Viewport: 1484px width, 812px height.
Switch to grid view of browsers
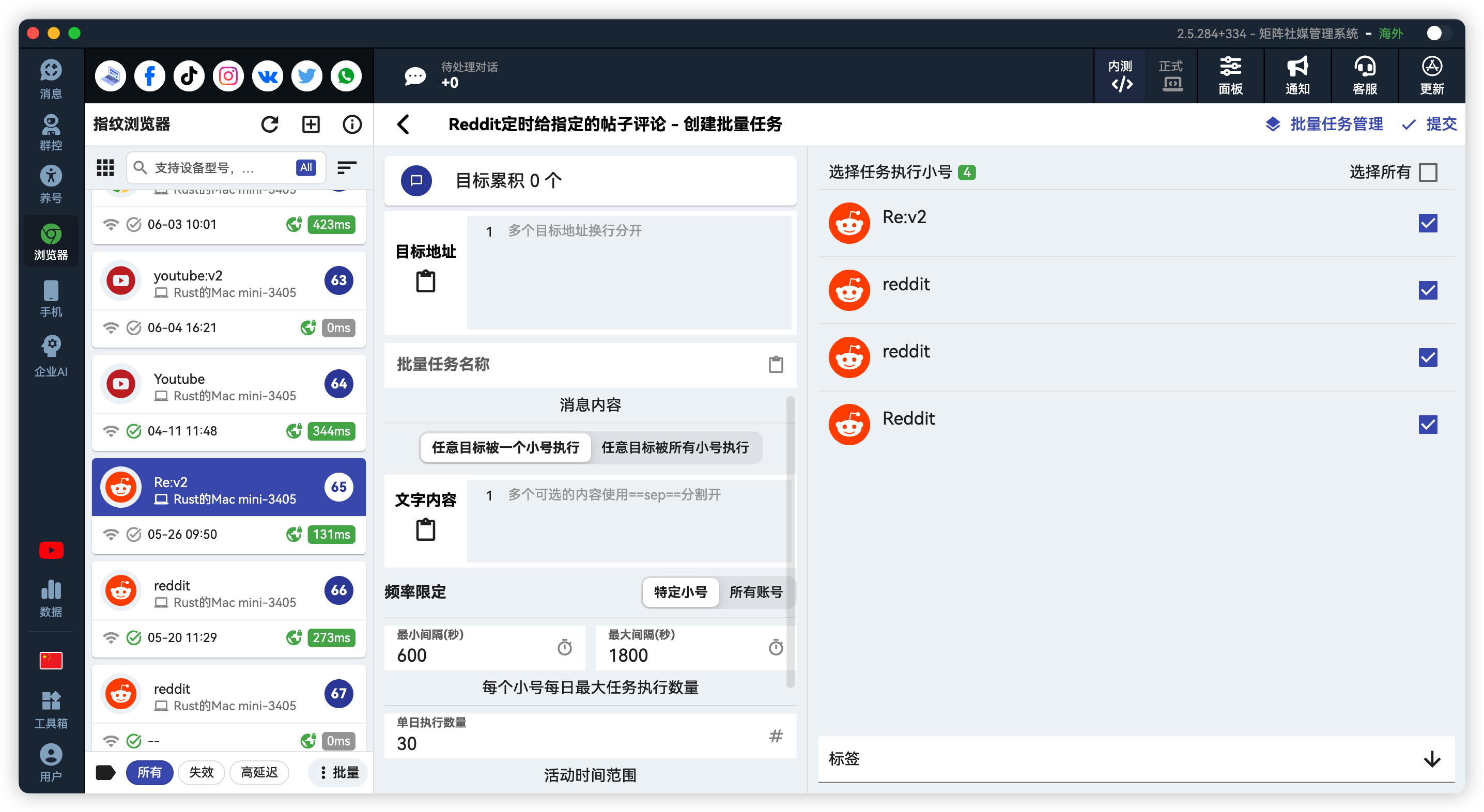[x=105, y=167]
